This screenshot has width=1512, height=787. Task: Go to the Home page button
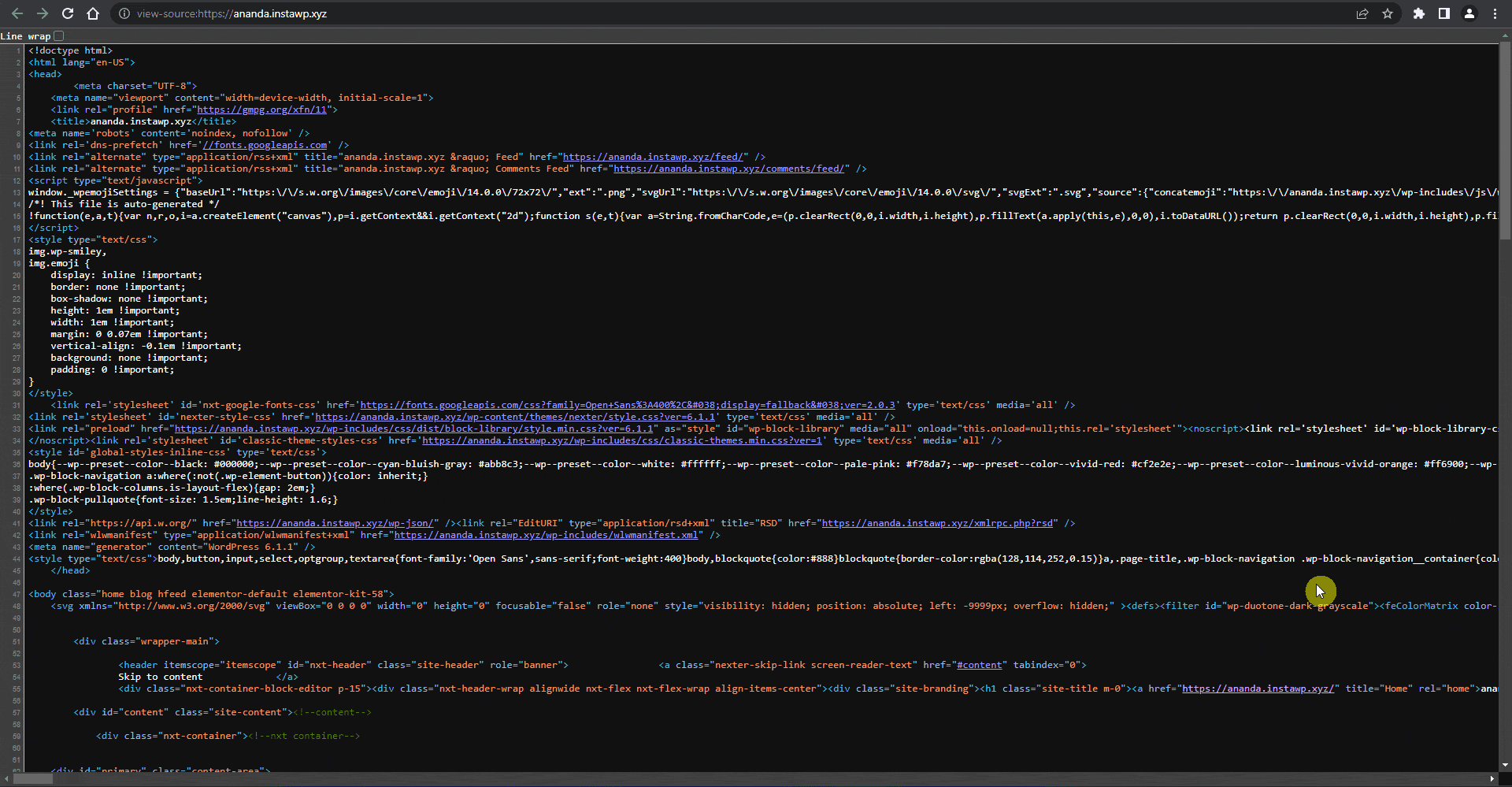(x=93, y=13)
